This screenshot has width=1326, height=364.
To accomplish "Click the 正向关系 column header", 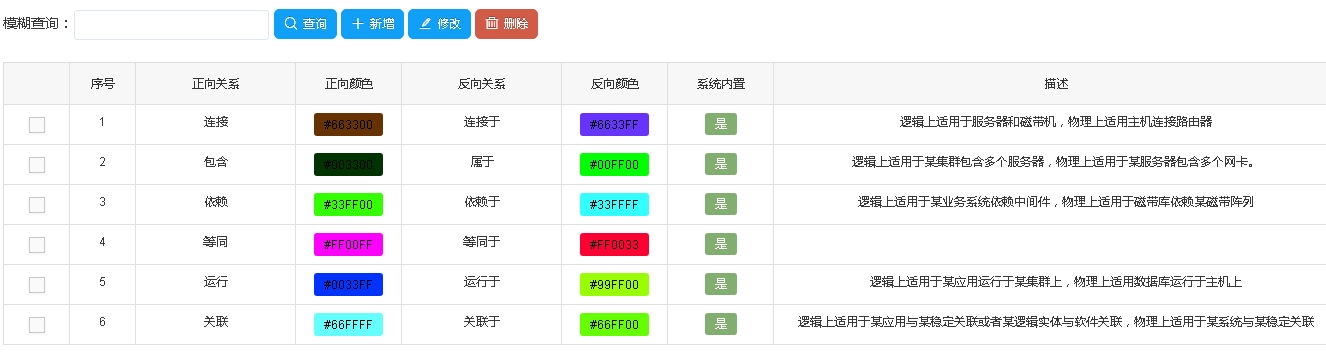I will tap(216, 84).
